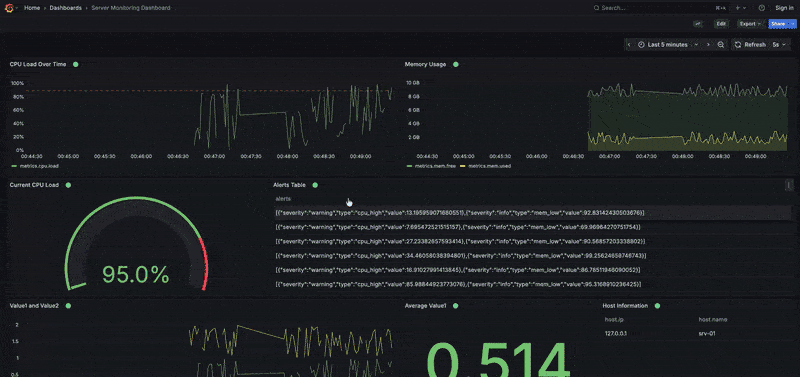Click green status dot on Value1 and Value2
This screenshot has height=377, width=800.
[x=68, y=306]
